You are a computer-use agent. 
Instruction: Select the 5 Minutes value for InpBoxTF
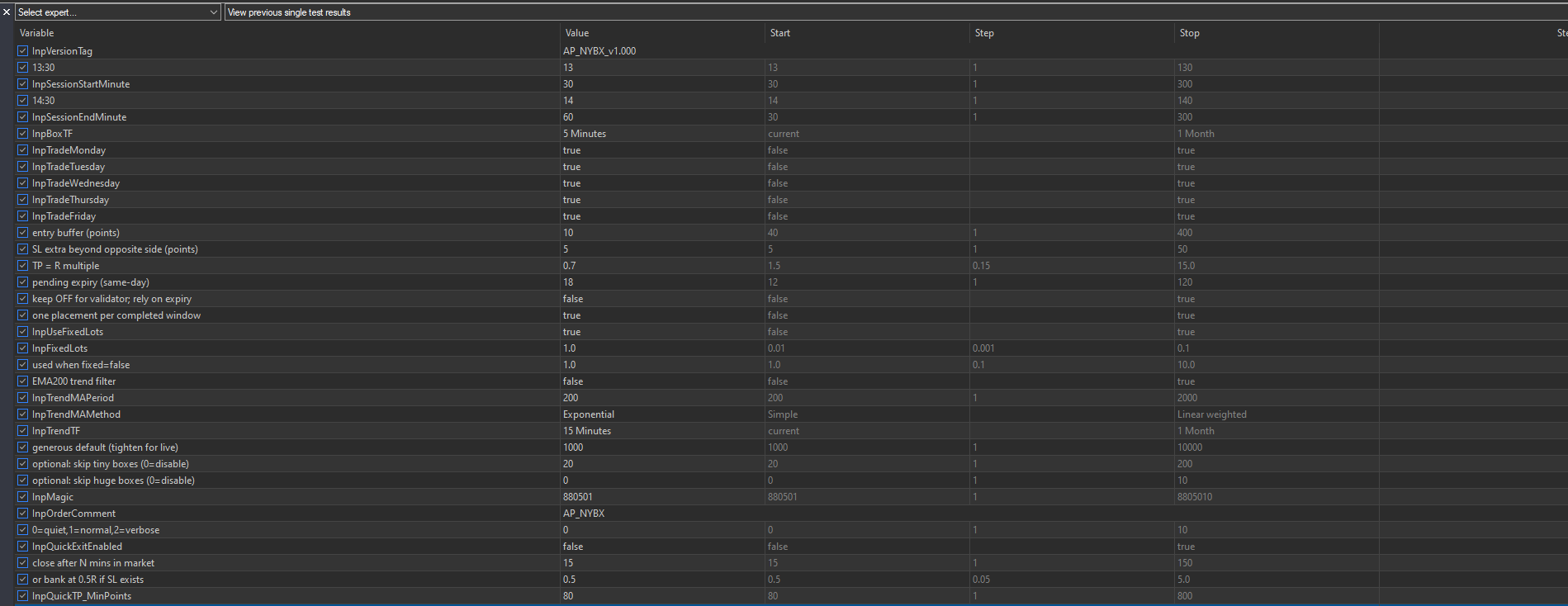[x=662, y=134]
